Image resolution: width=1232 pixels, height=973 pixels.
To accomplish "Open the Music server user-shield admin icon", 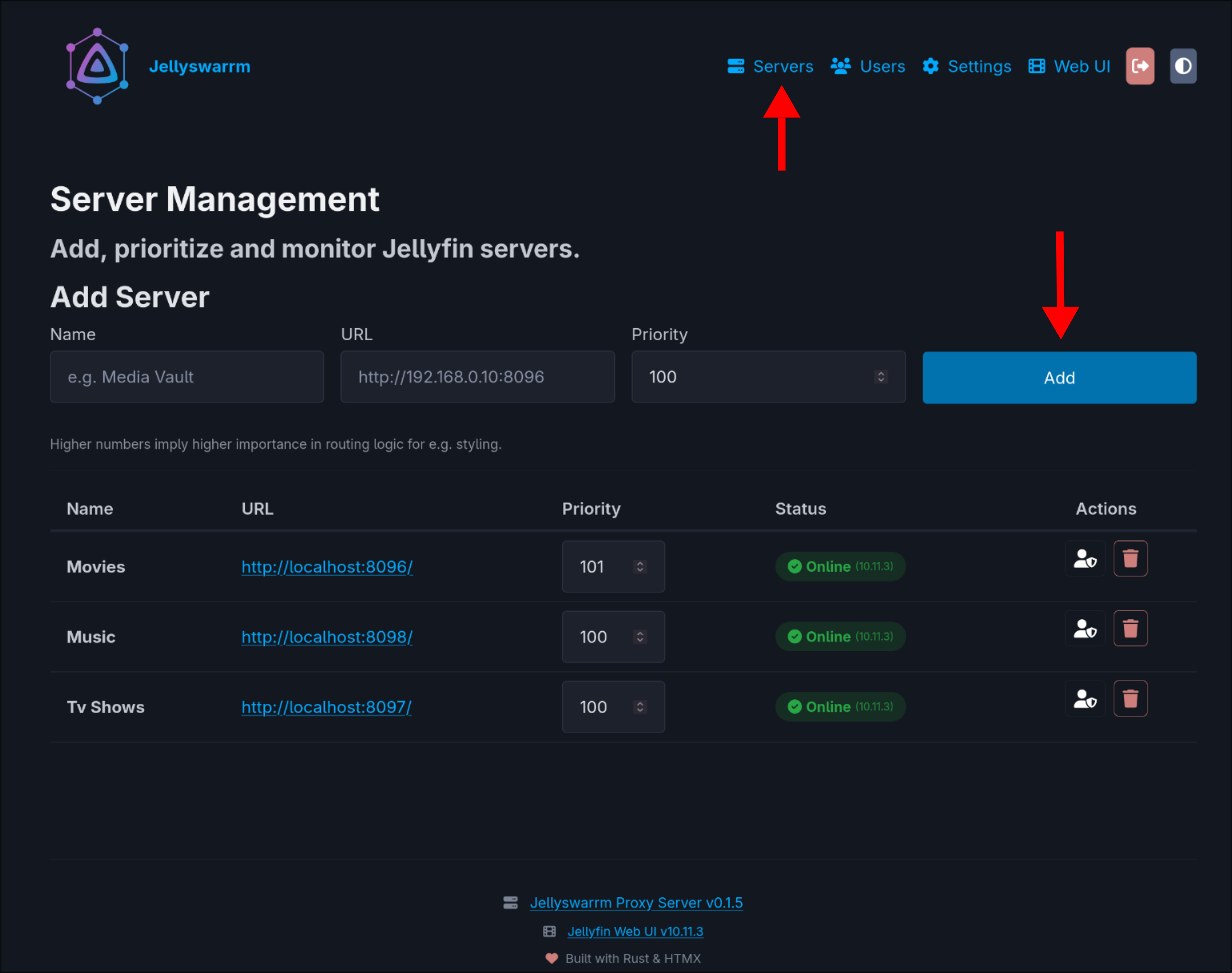I will (x=1085, y=629).
